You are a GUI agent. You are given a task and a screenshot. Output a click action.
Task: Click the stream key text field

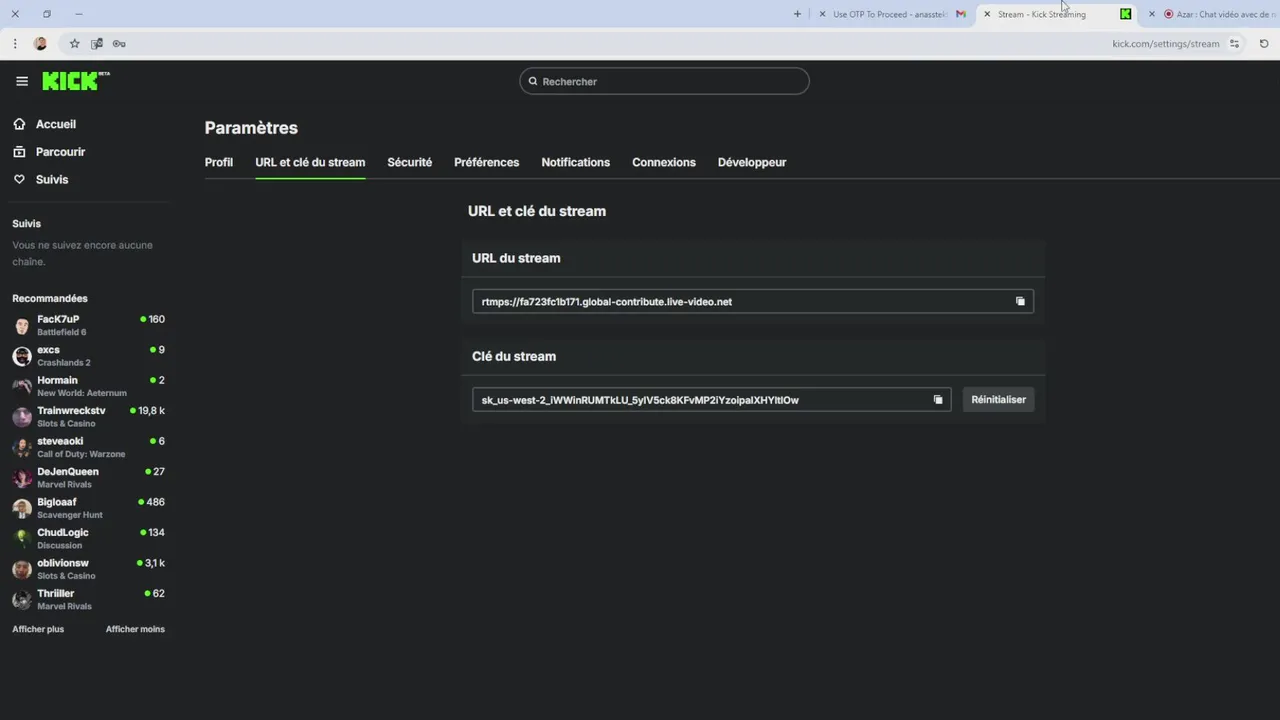click(x=711, y=400)
